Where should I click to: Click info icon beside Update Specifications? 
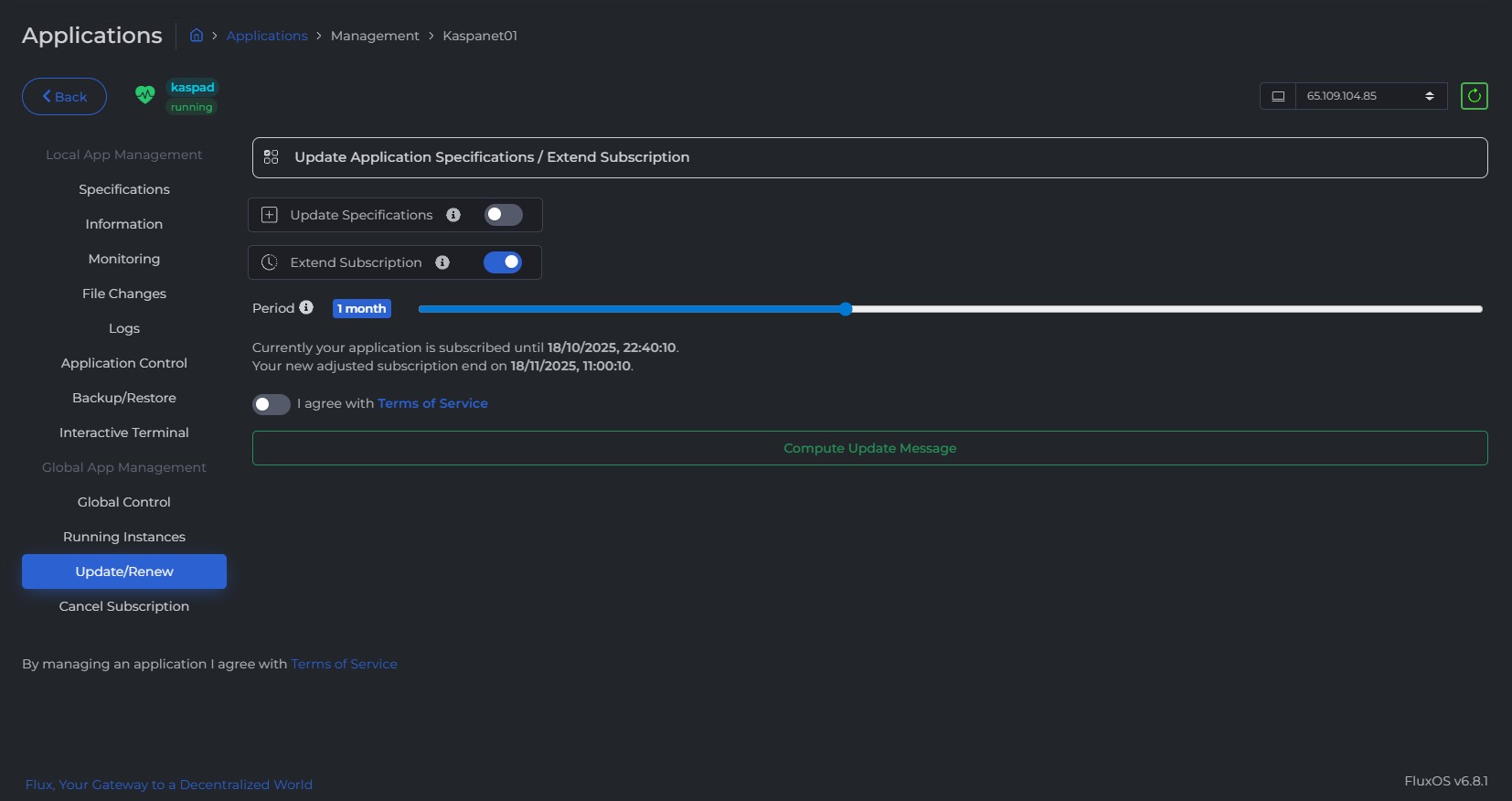[x=453, y=215]
